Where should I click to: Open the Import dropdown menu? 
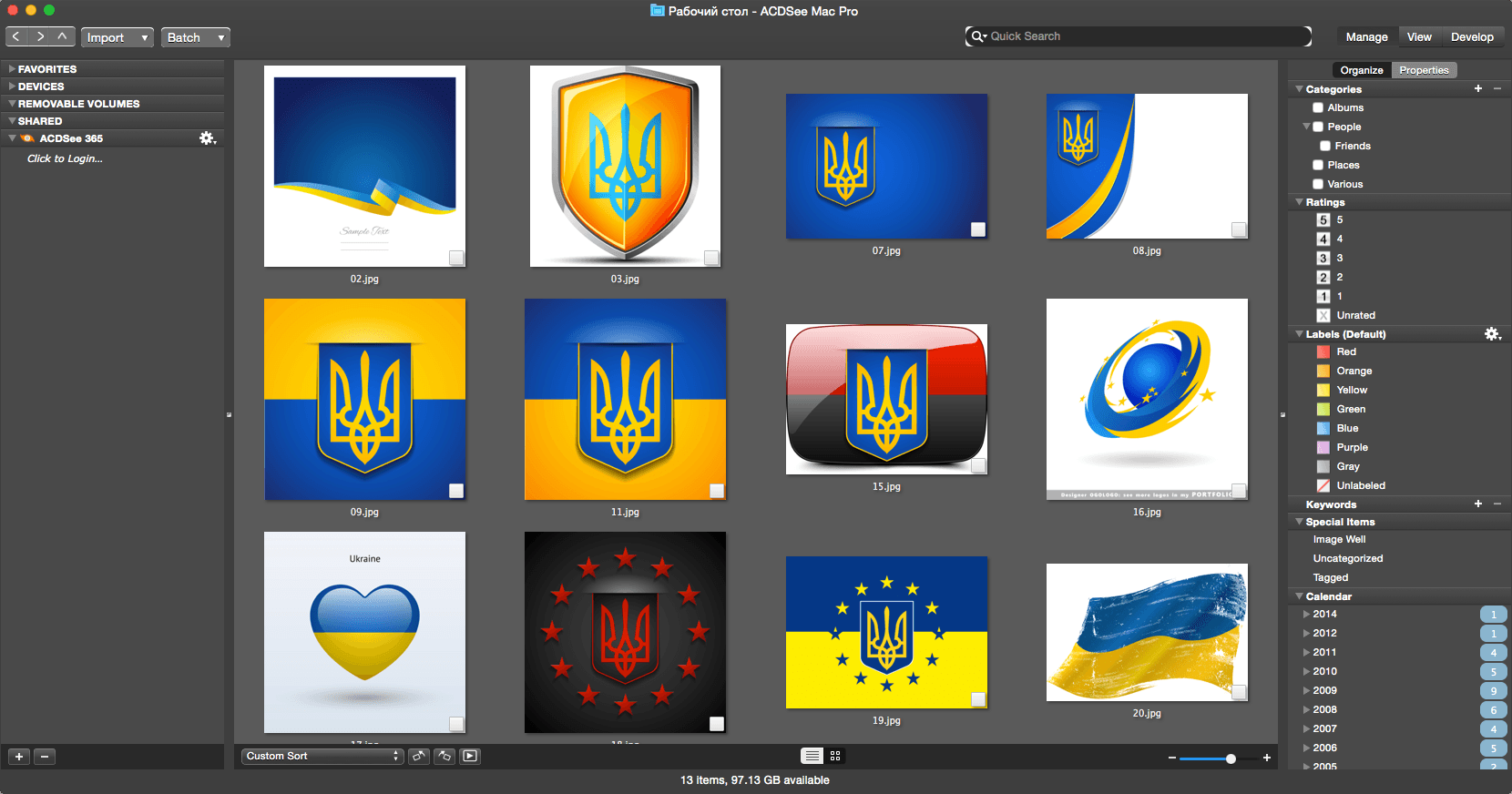(117, 37)
